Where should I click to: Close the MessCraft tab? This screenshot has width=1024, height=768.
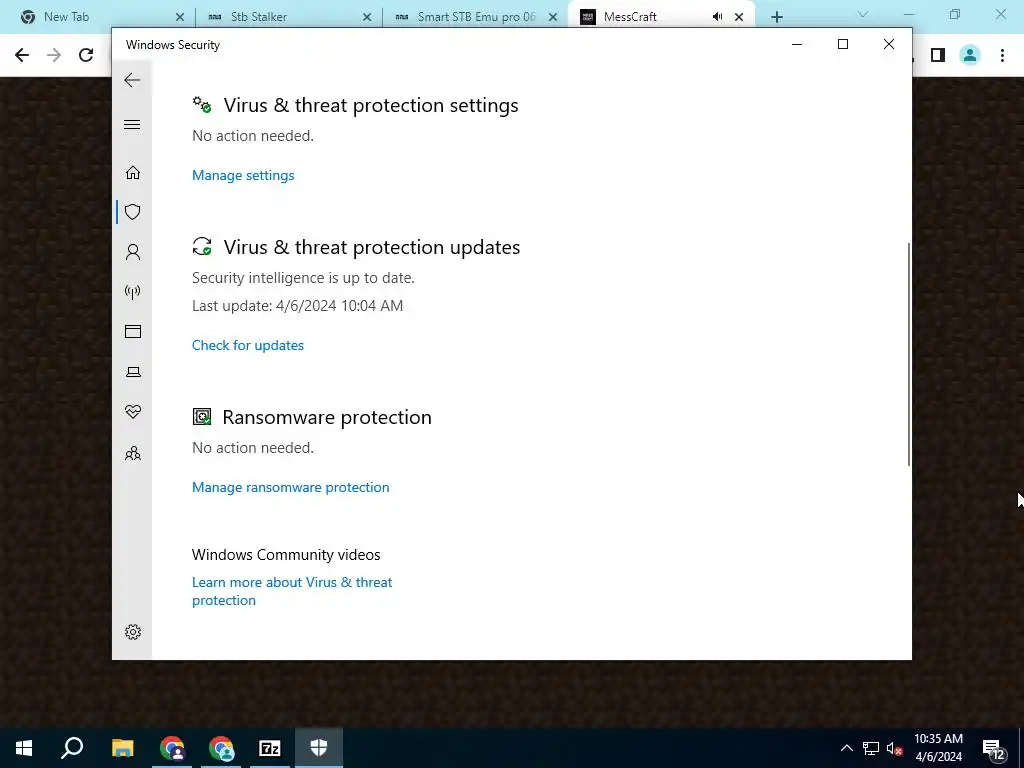(739, 17)
